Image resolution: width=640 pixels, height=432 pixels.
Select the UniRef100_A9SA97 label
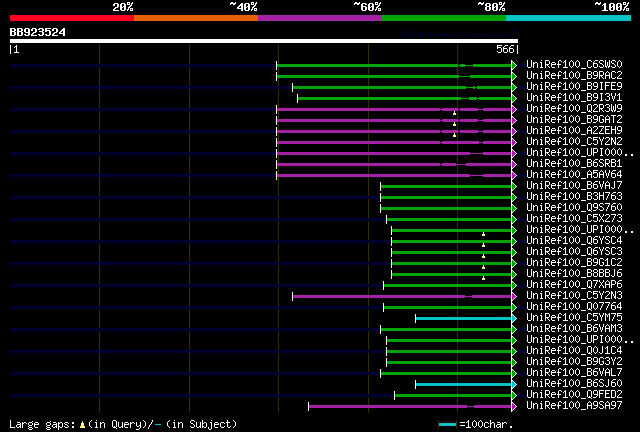point(574,406)
